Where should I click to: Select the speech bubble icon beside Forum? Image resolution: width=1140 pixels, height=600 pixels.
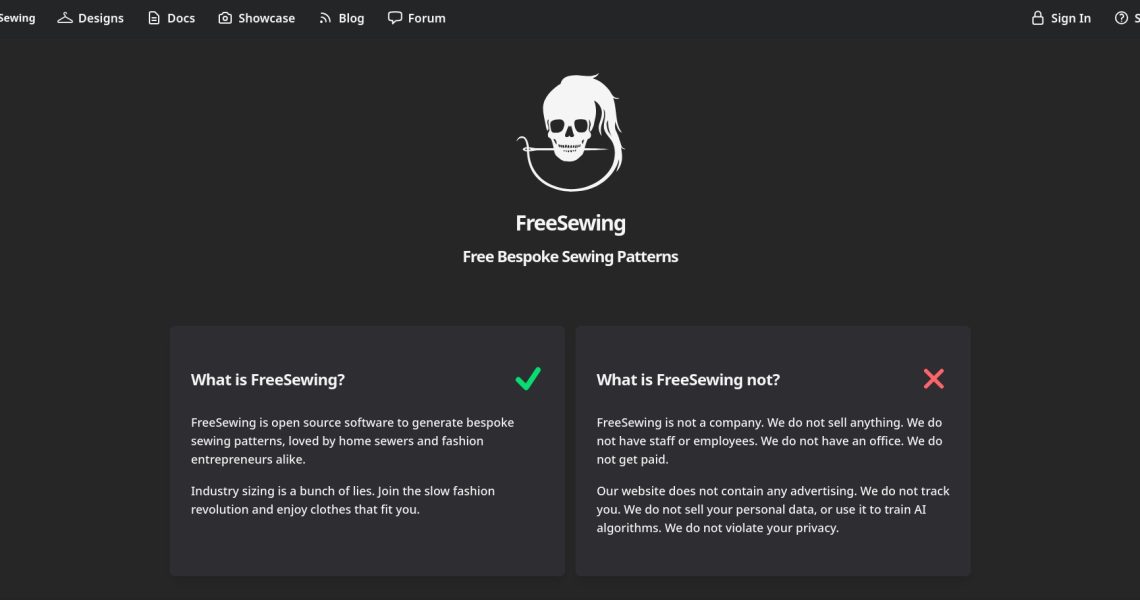pos(394,17)
